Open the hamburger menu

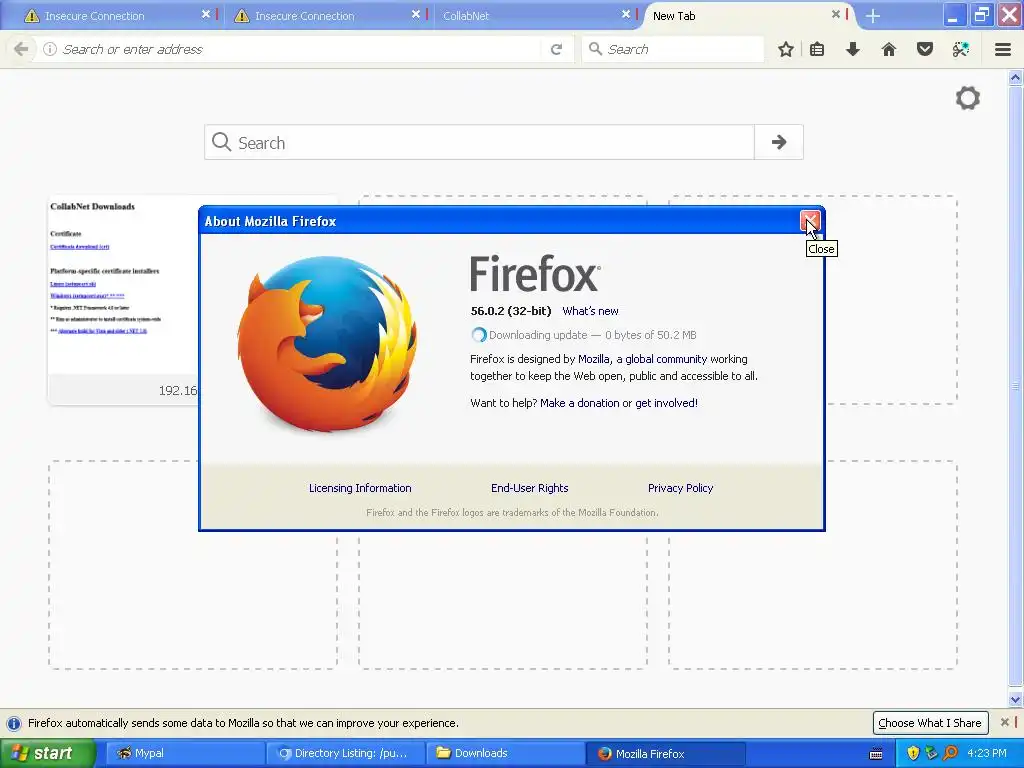pyautogui.click(x=1003, y=49)
